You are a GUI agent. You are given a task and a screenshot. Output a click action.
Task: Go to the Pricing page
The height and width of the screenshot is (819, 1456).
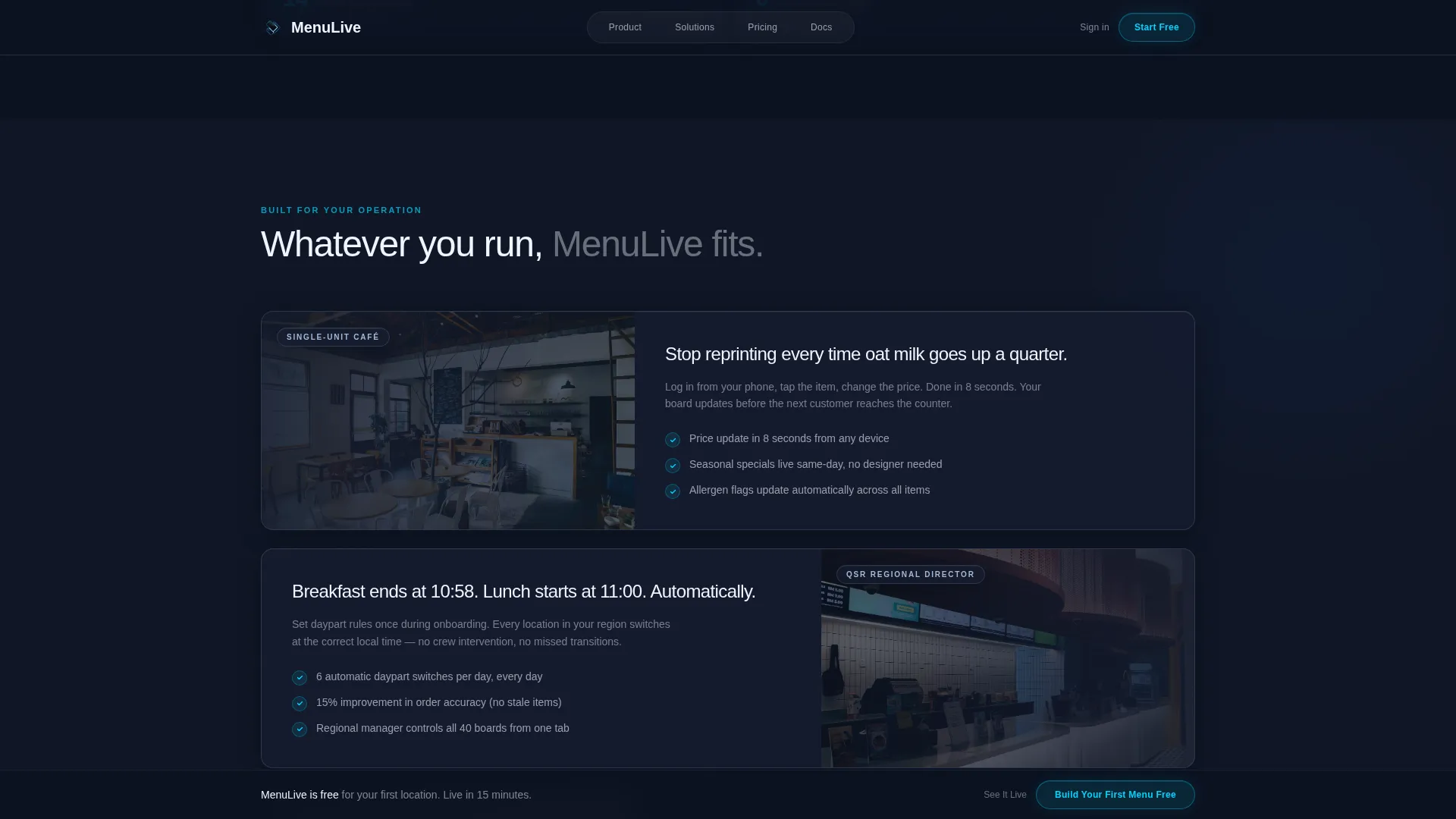click(762, 27)
